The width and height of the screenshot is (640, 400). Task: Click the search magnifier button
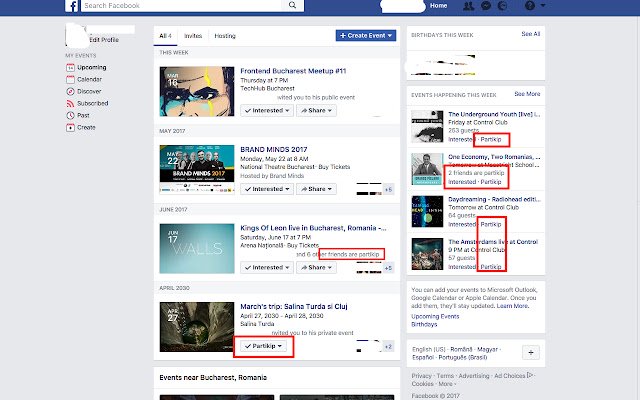(x=292, y=5)
